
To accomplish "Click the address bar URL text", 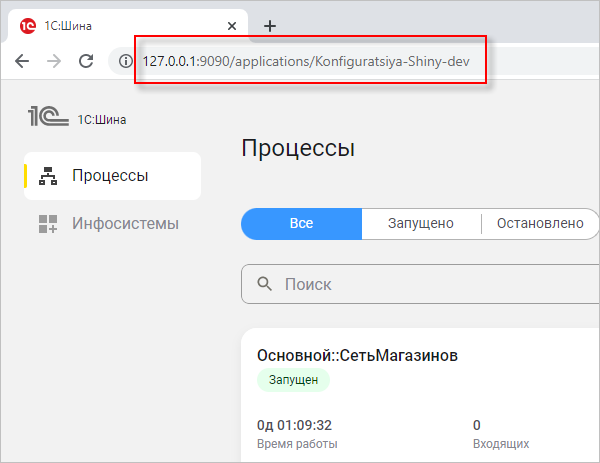I will 306,61.
